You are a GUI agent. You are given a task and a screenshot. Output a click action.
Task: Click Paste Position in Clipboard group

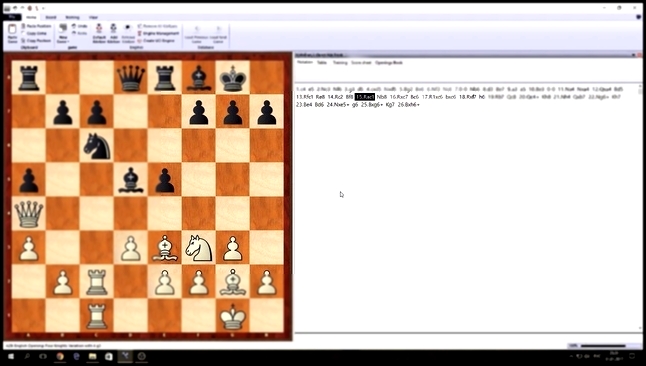(x=36, y=26)
